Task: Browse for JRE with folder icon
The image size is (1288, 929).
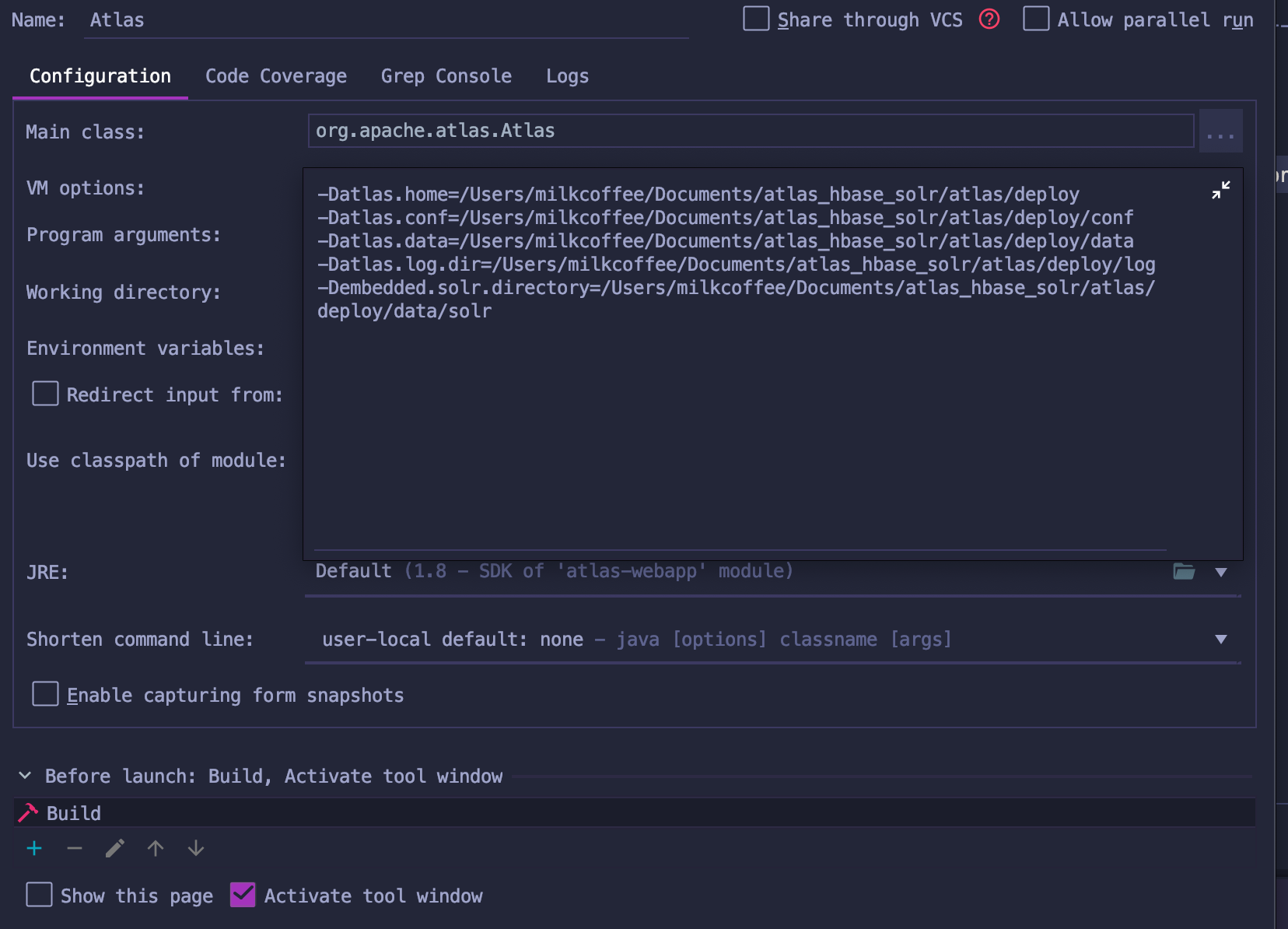Action: (x=1184, y=572)
